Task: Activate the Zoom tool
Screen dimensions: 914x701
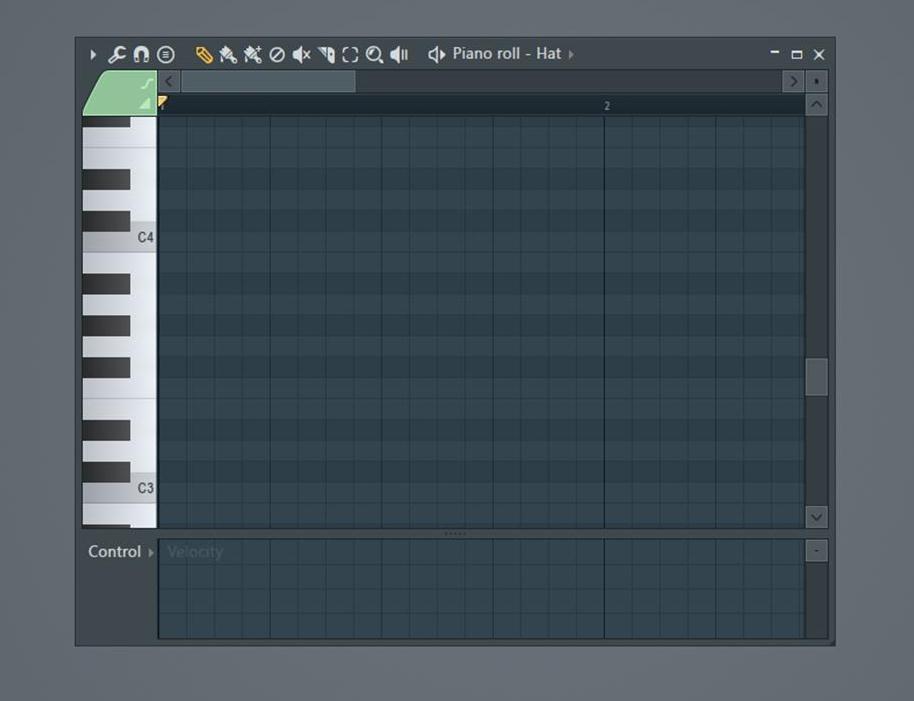Action: 374,55
